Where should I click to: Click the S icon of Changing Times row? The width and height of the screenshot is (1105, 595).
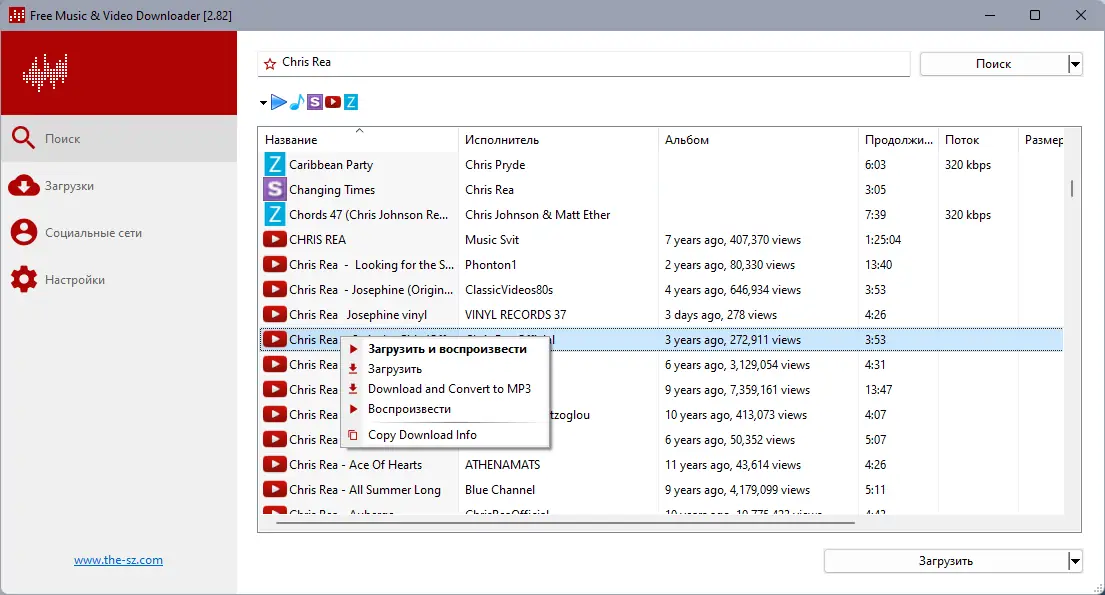[x=274, y=189]
